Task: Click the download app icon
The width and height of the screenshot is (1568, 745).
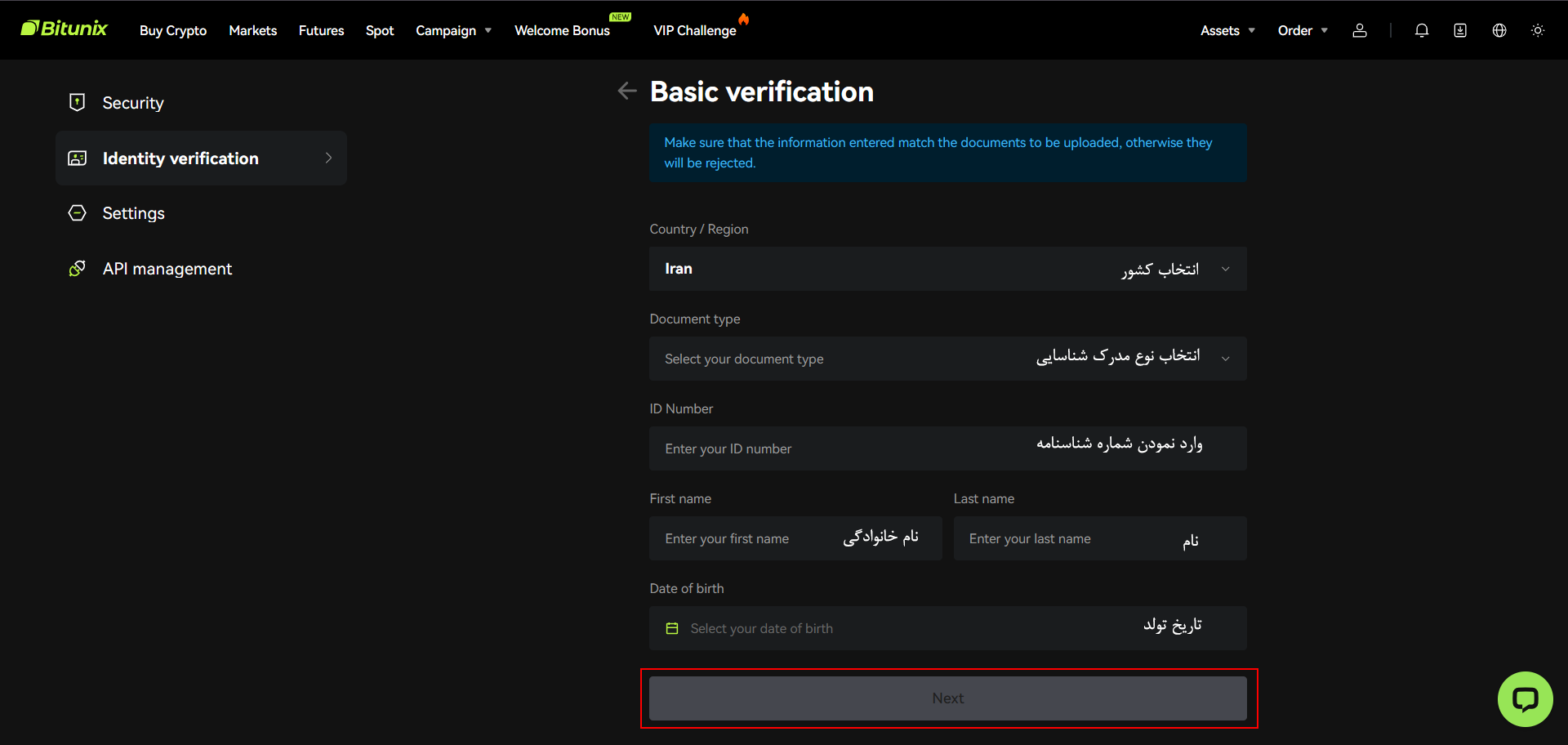Action: [x=1459, y=30]
